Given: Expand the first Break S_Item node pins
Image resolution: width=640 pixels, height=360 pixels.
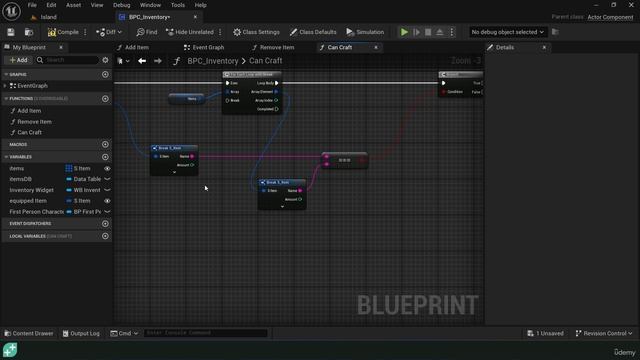Looking at the screenshot, I should [x=174, y=172].
